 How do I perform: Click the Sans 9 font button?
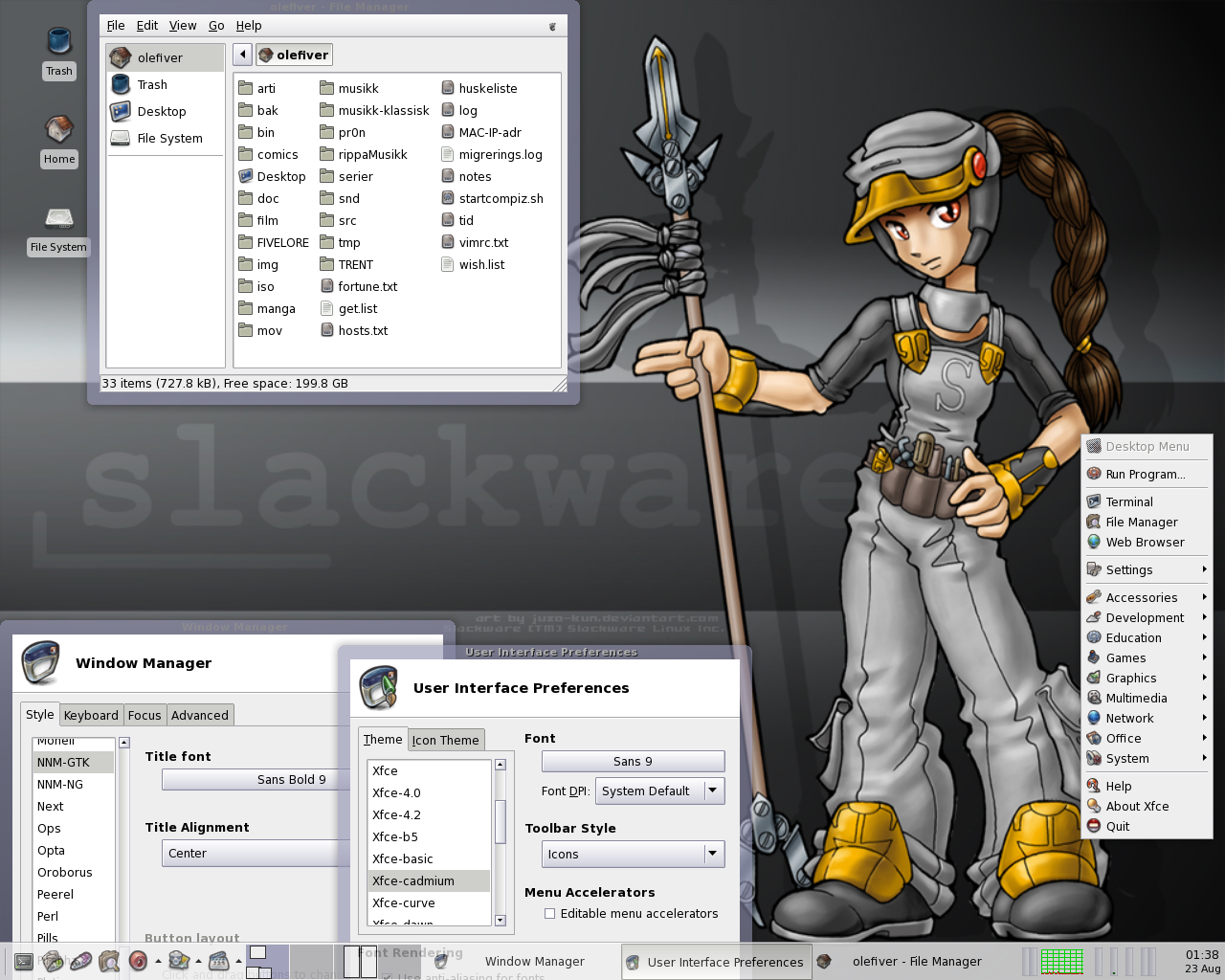point(633,761)
